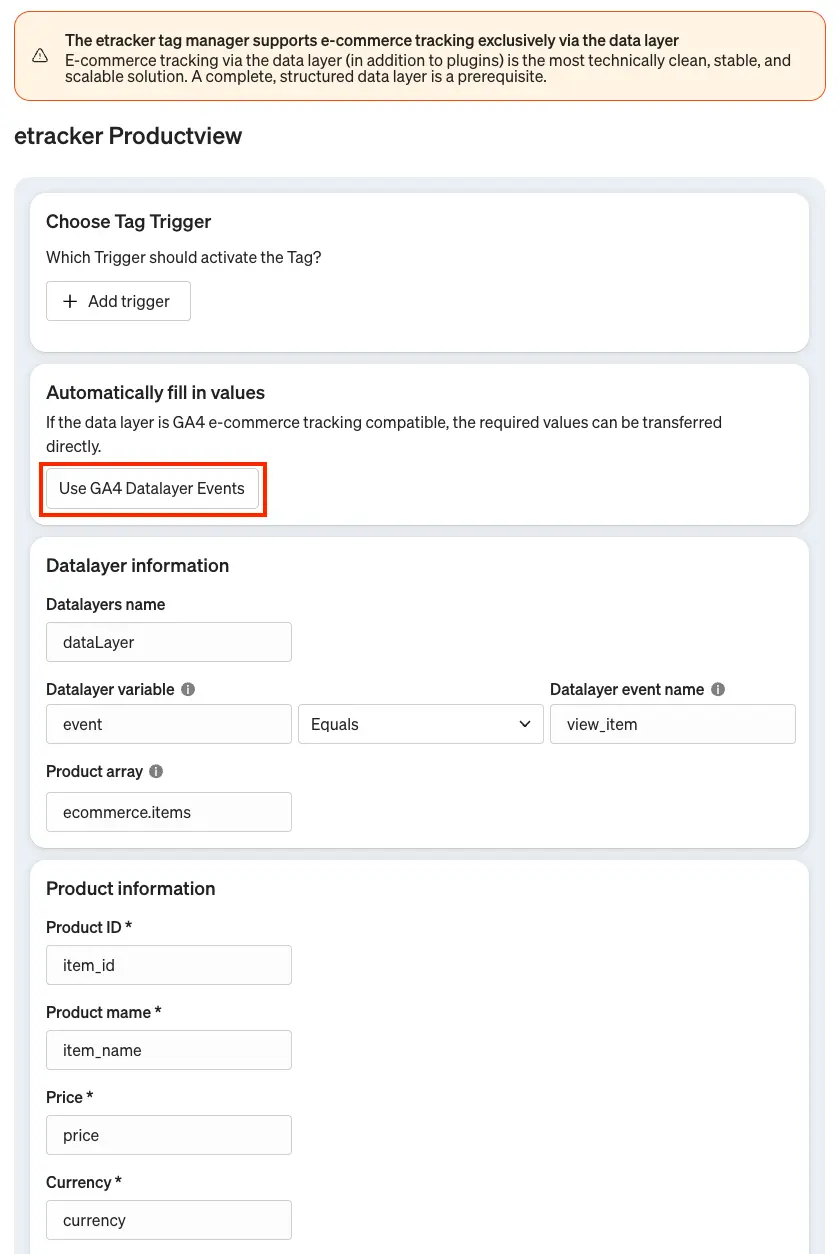839x1254 pixels.
Task: Focus the Currency input field
Action: coord(169,1220)
